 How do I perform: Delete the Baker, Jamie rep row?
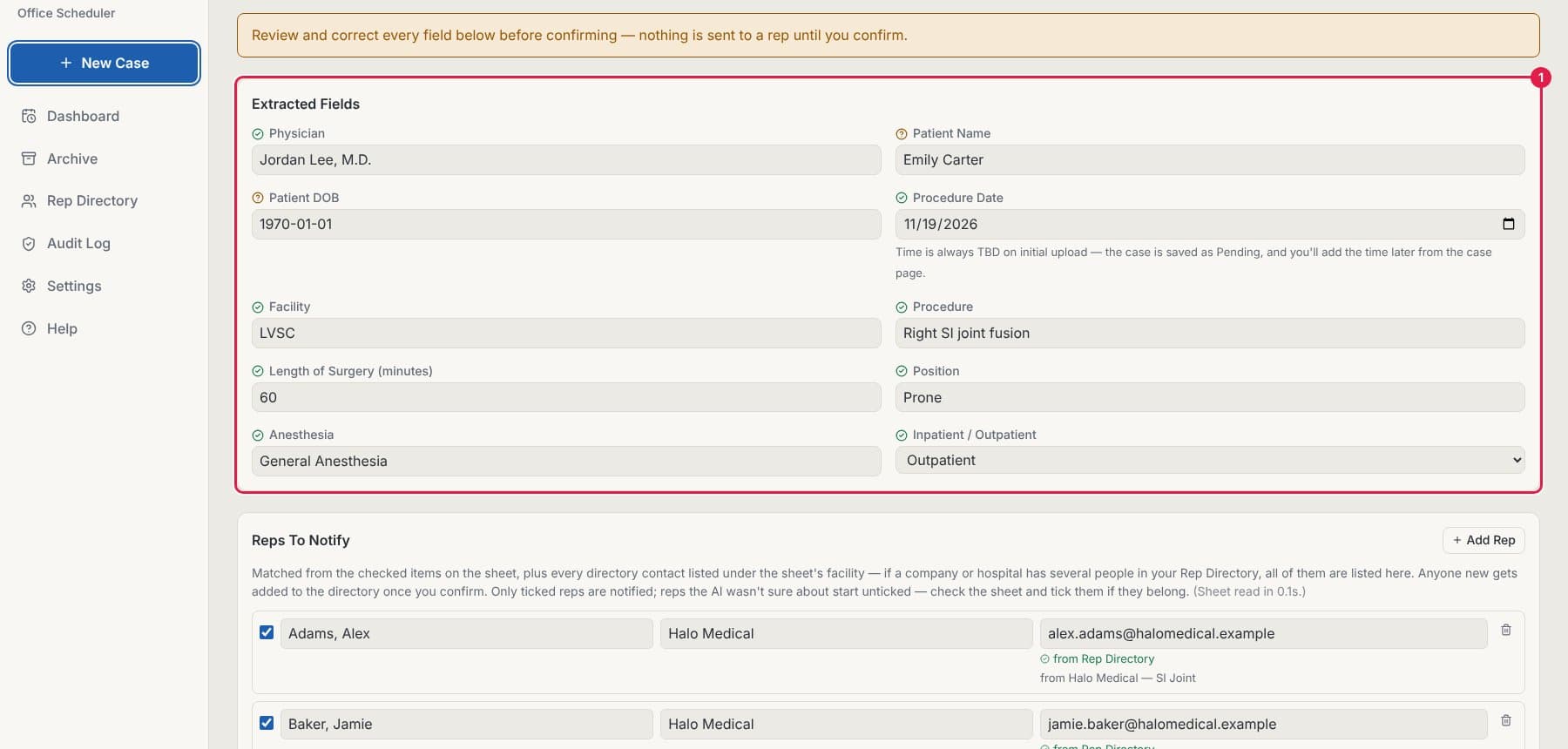point(1505,720)
